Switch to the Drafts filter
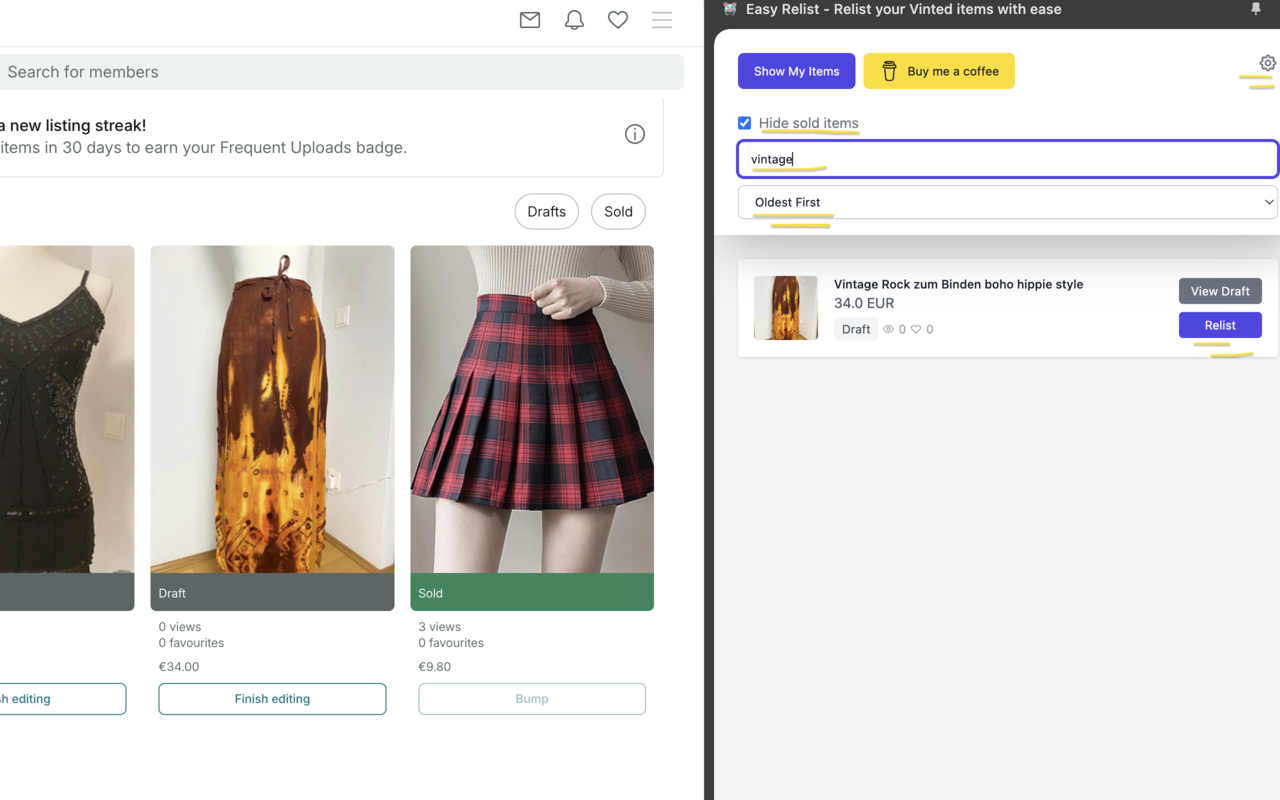This screenshot has height=800, width=1280. [546, 211]
